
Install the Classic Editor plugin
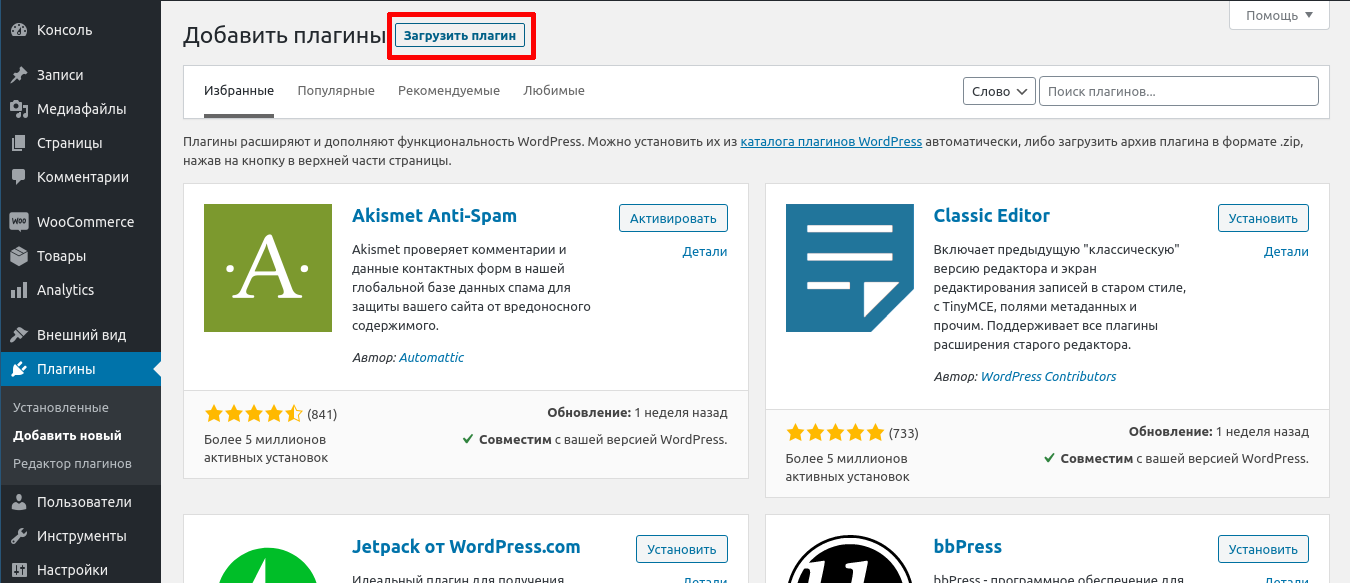(x=1262, y=218)
